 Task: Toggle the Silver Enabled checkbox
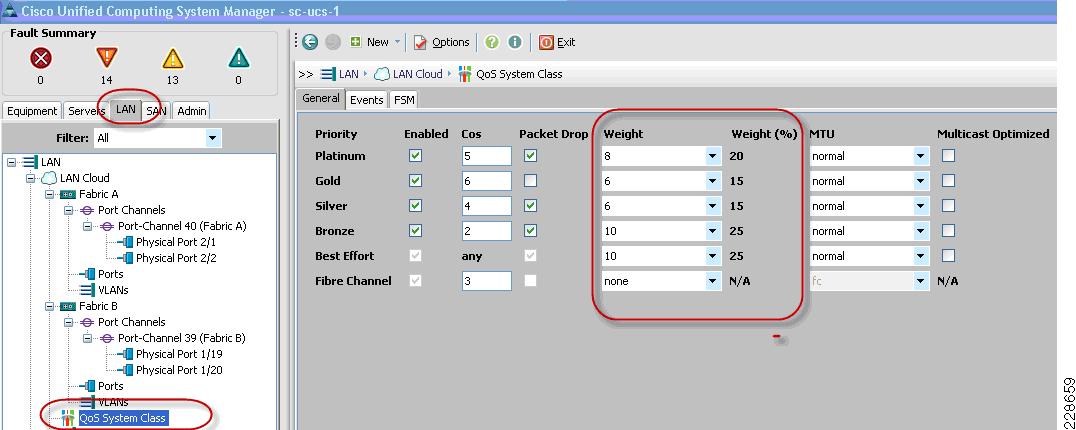415,206
